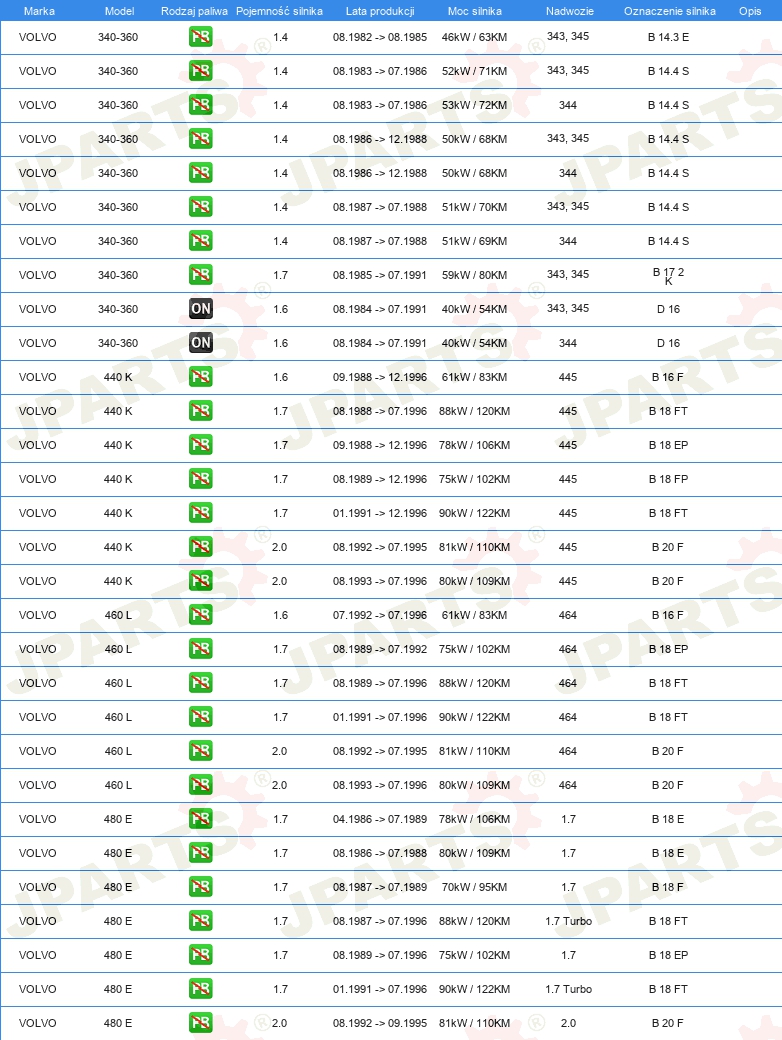Select production years 07.1992 -> 07.1996
782x1040 pixels.
[380, 615]
